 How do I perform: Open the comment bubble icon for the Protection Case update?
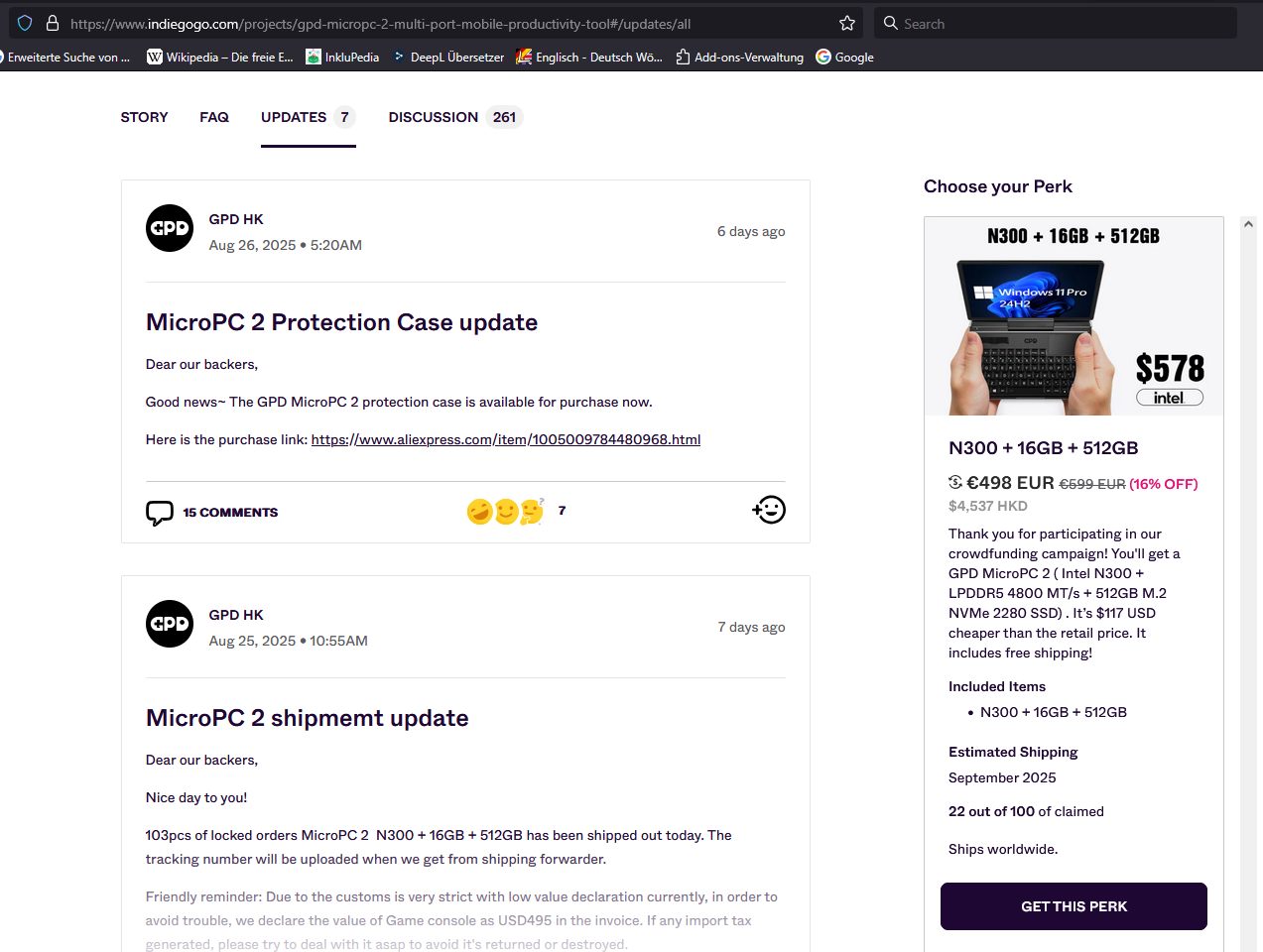(x=160, y=513)
